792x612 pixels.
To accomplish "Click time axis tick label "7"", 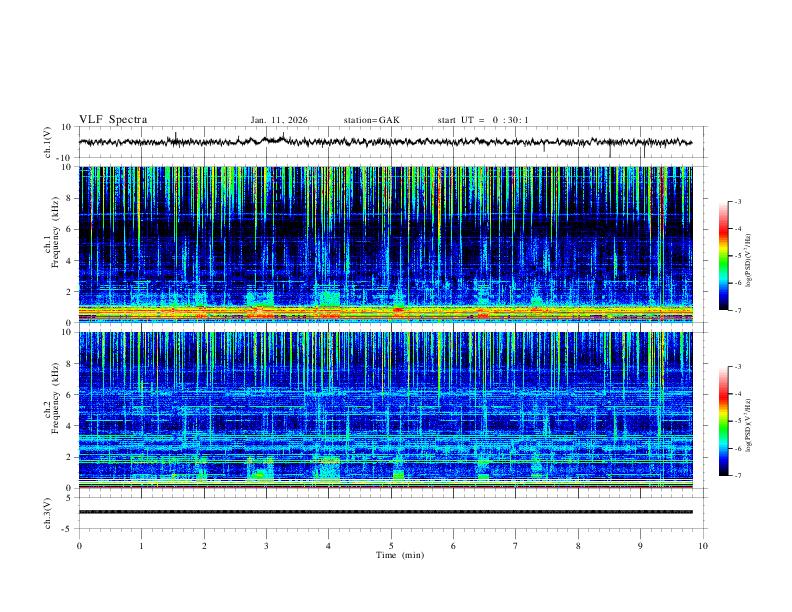I will 516,546.
